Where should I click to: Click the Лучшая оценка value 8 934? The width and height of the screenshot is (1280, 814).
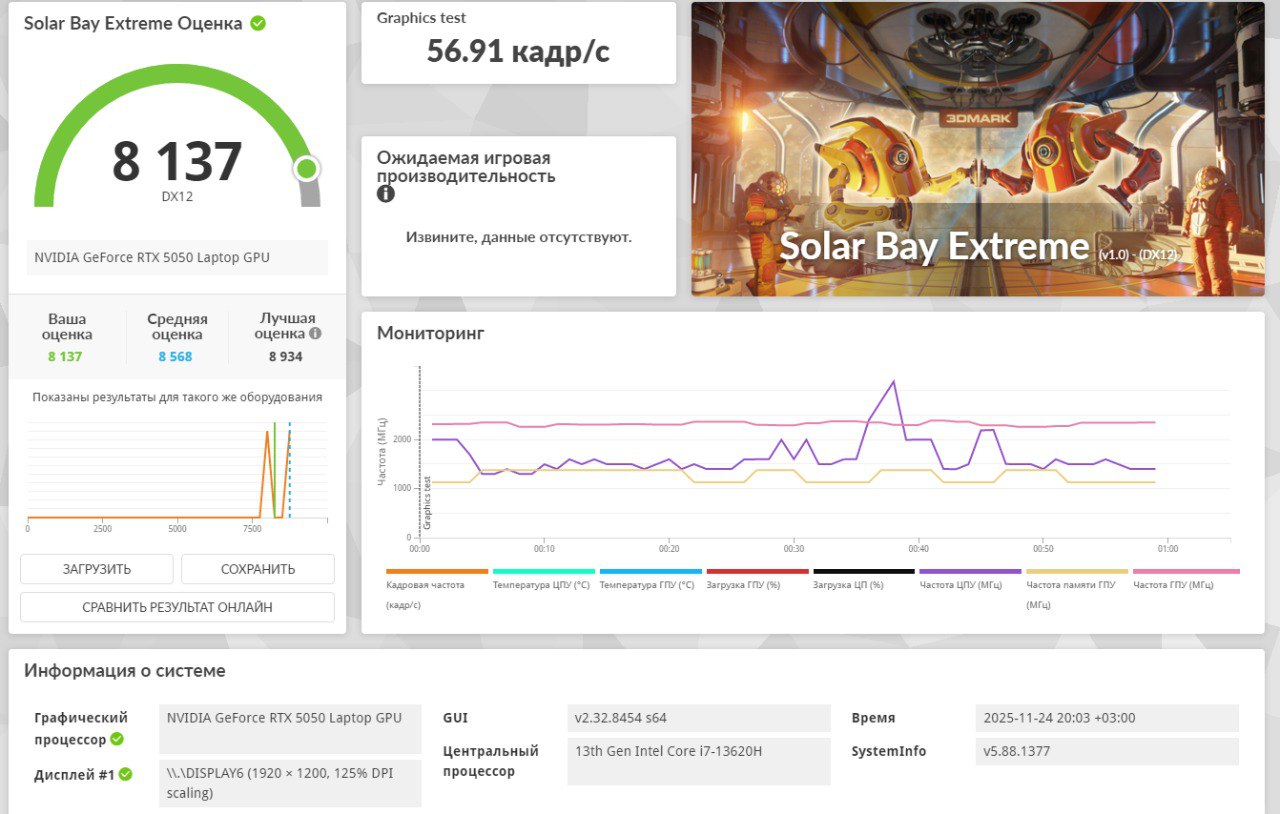285,357
